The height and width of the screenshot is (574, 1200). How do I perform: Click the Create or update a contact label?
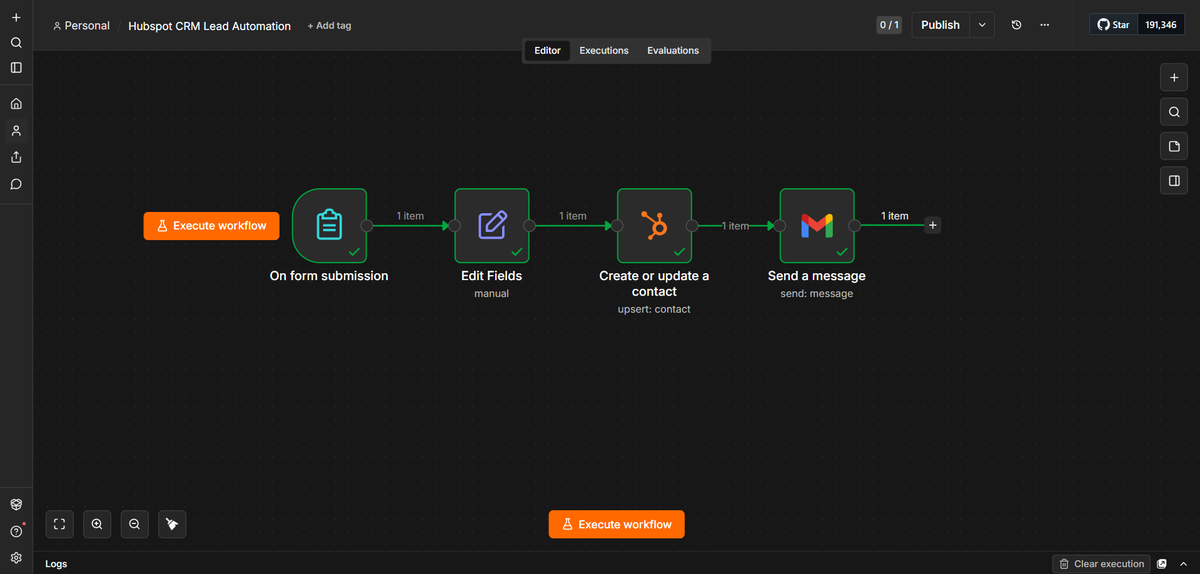tap(654, 284)
